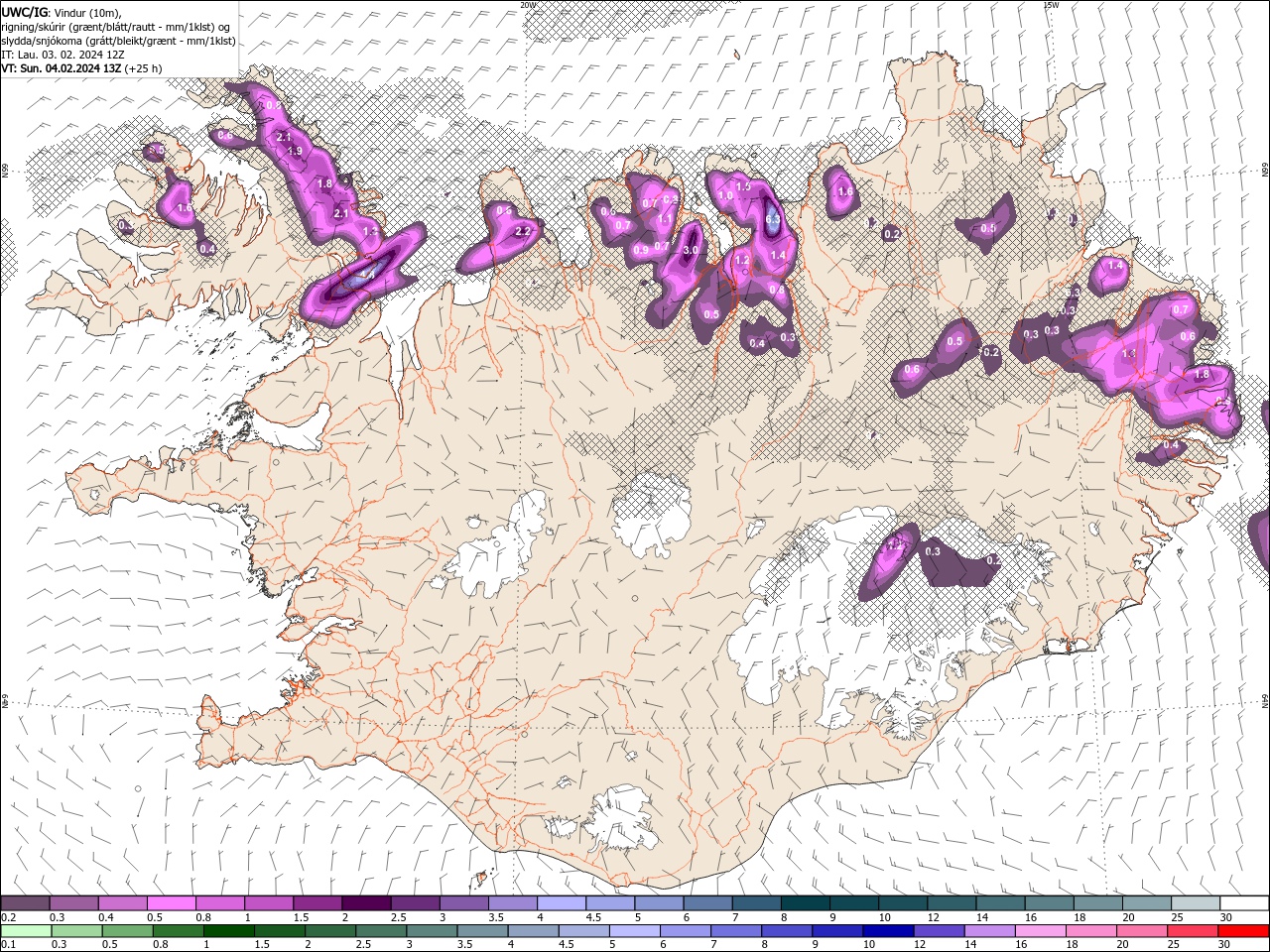
Task: Pick the 4 light blue swatch, upper scale
Action: pyautogui.click(x=562, y=903)
